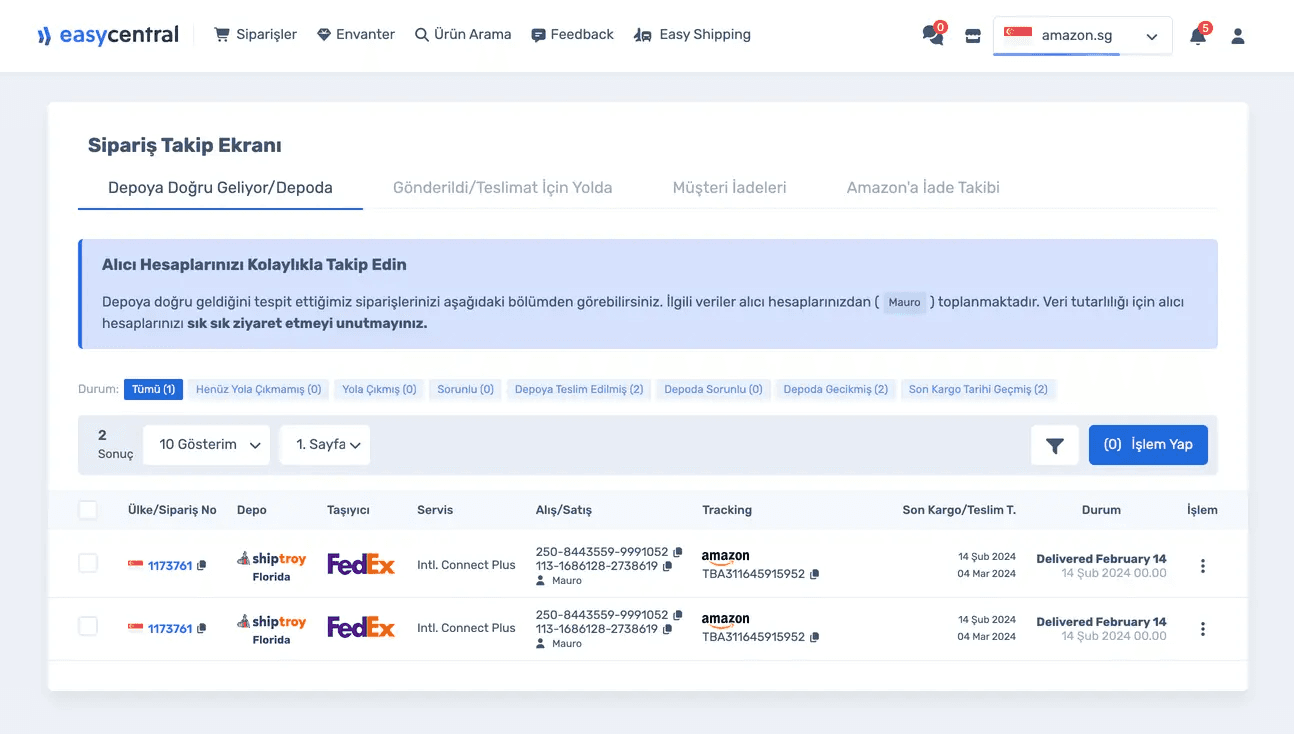Click the FedEx logo in first row
Viewport: 1294px width, 734px height.
coord(361,565)
